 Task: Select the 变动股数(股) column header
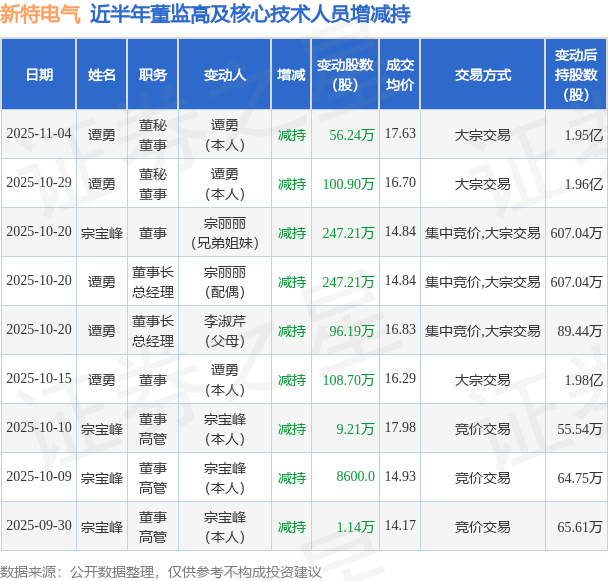pos(345,74)
